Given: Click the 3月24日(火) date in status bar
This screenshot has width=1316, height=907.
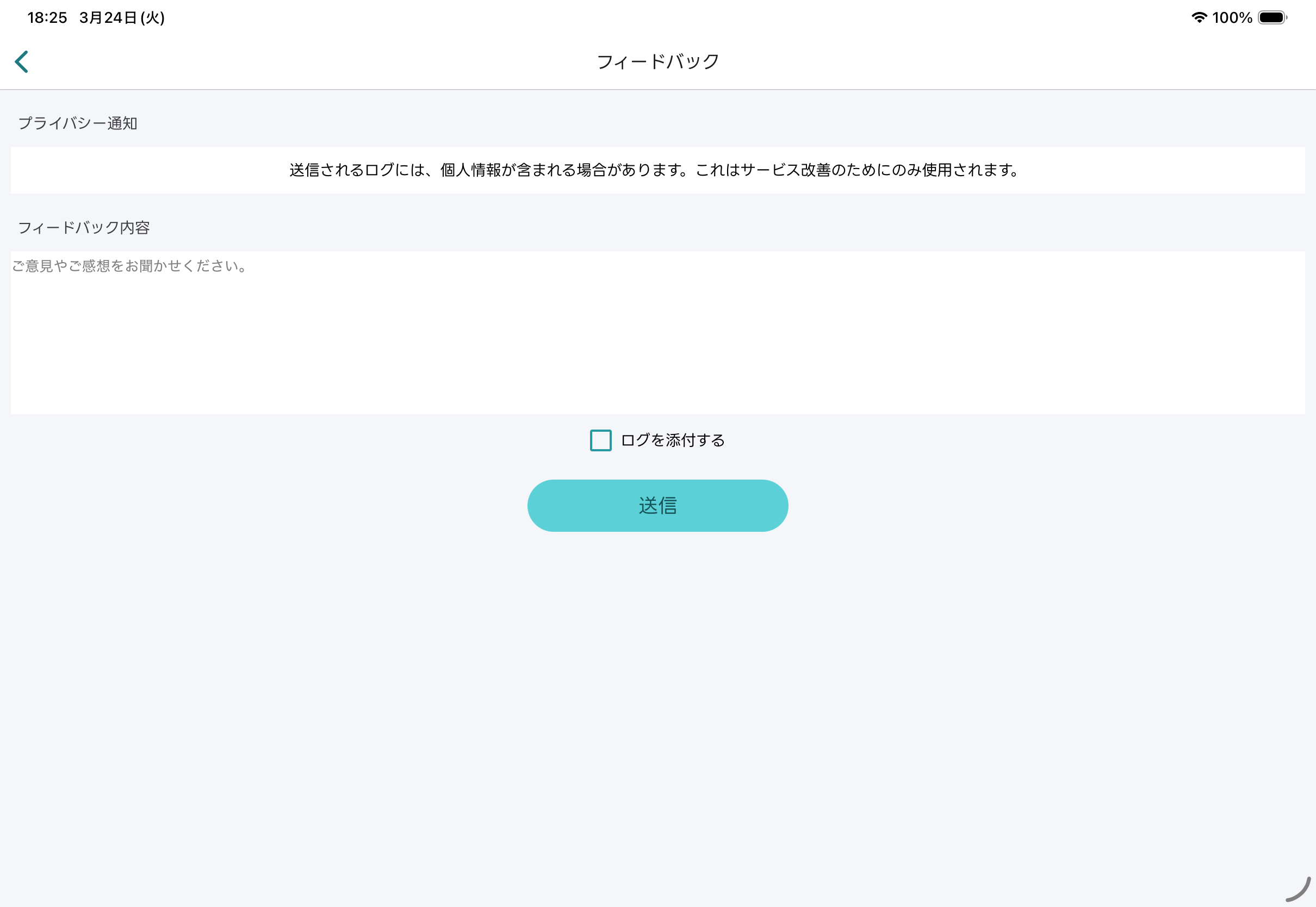Looking at the screenshot, I should pyautogui.click(x=122, y=17).
